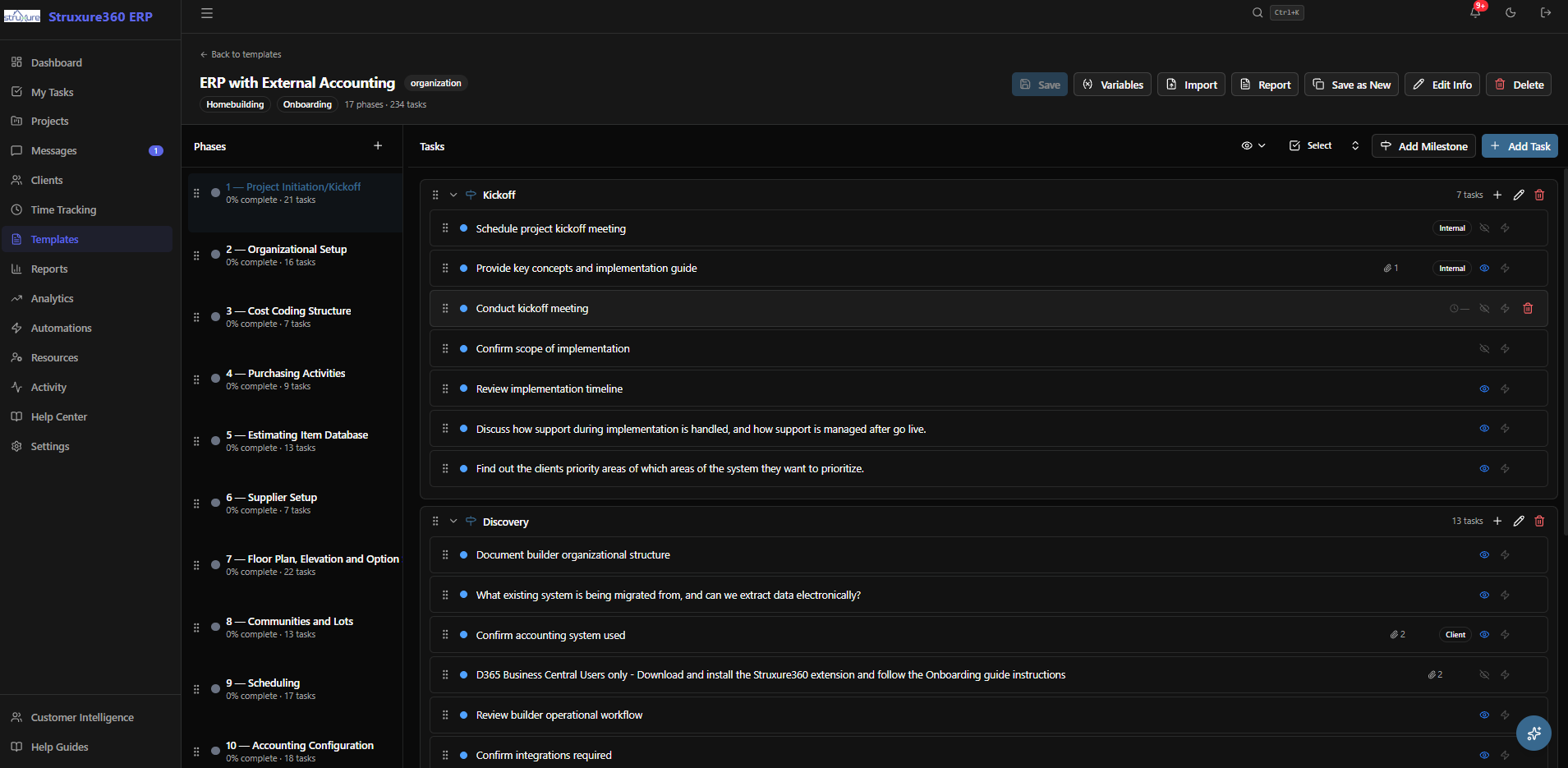Open the visibility filter dropdown in Tasks header
The image size is (1568, 768).
click(x=1253, y=145)
